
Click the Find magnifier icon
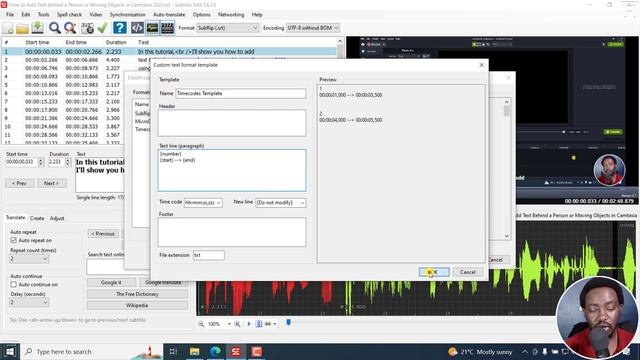(x=54, y=28)
